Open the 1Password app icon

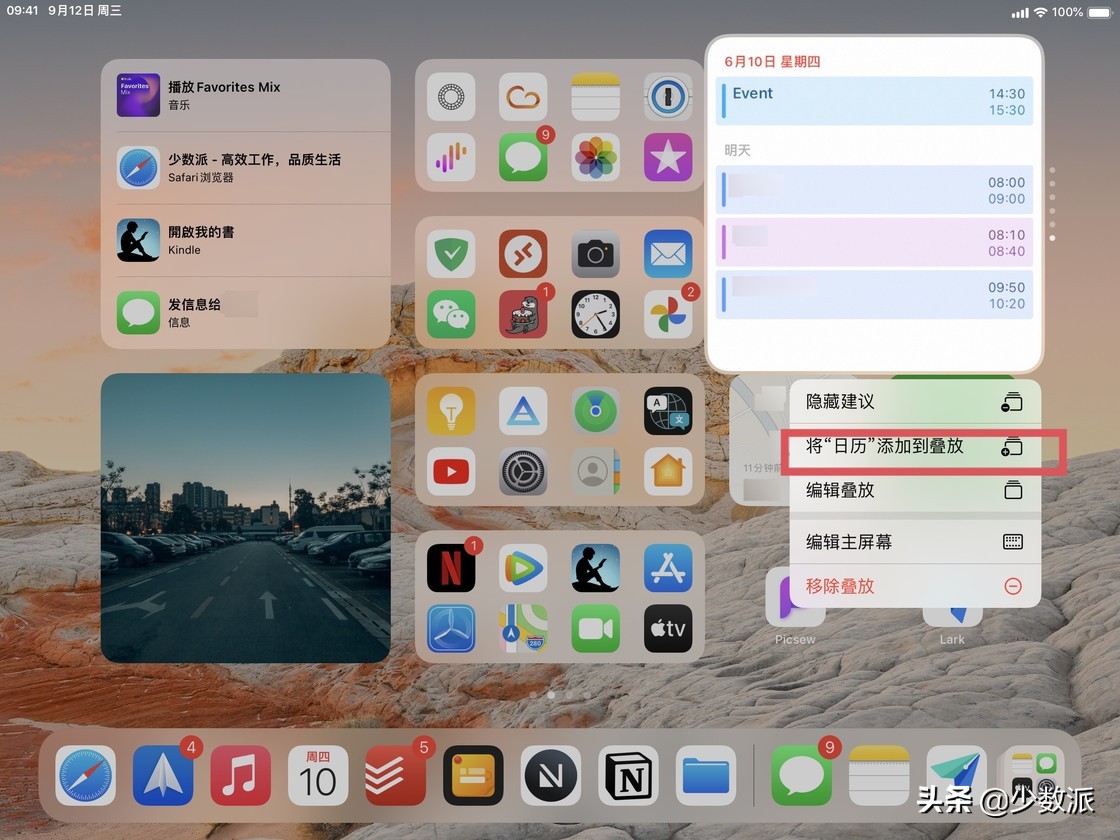[x=668, y=96]
